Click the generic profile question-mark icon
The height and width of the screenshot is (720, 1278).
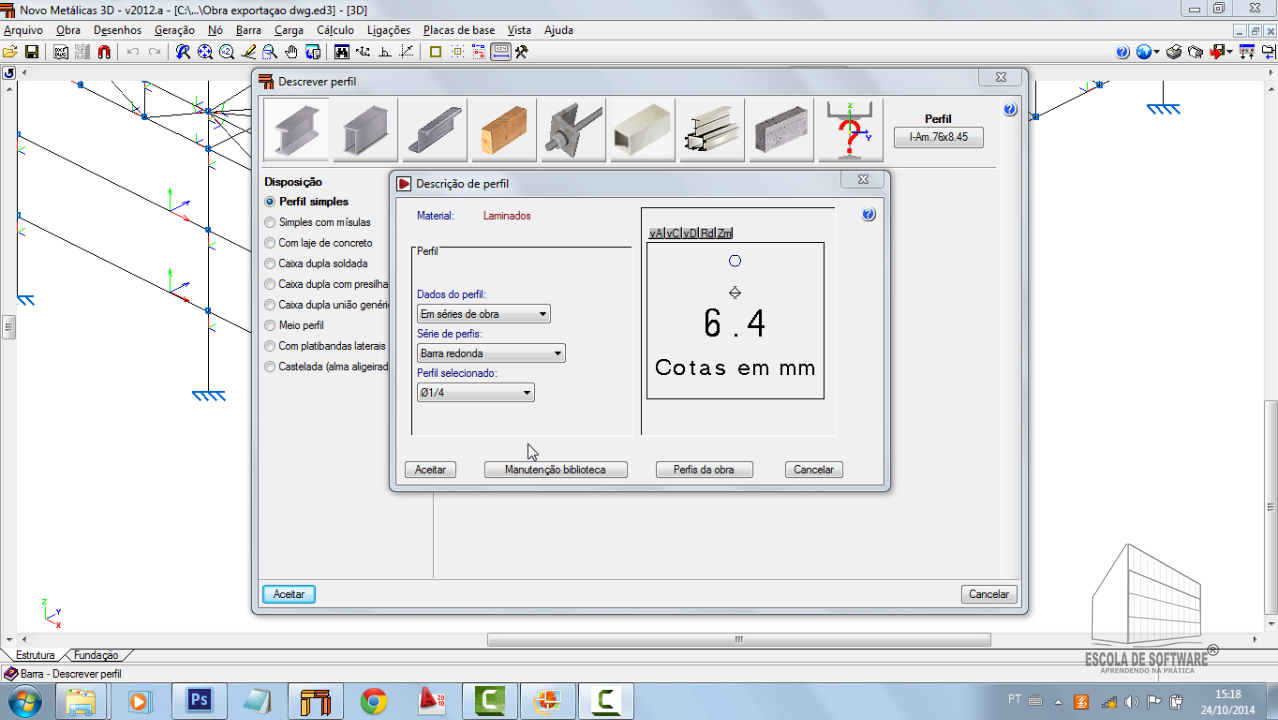(x=850, y=130)
